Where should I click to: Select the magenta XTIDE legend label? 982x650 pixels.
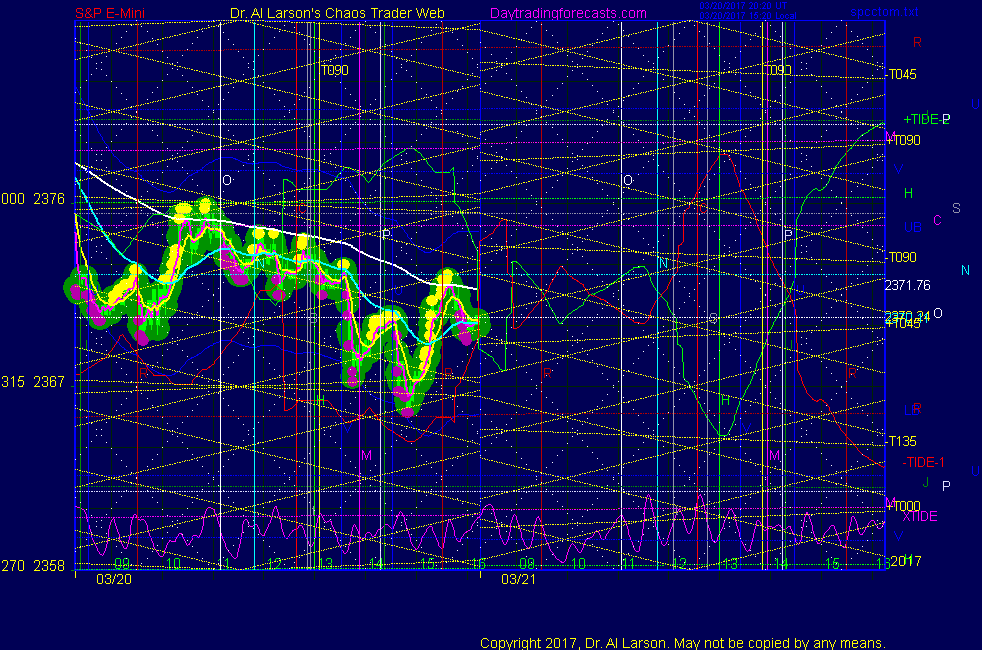pos(919,517)
